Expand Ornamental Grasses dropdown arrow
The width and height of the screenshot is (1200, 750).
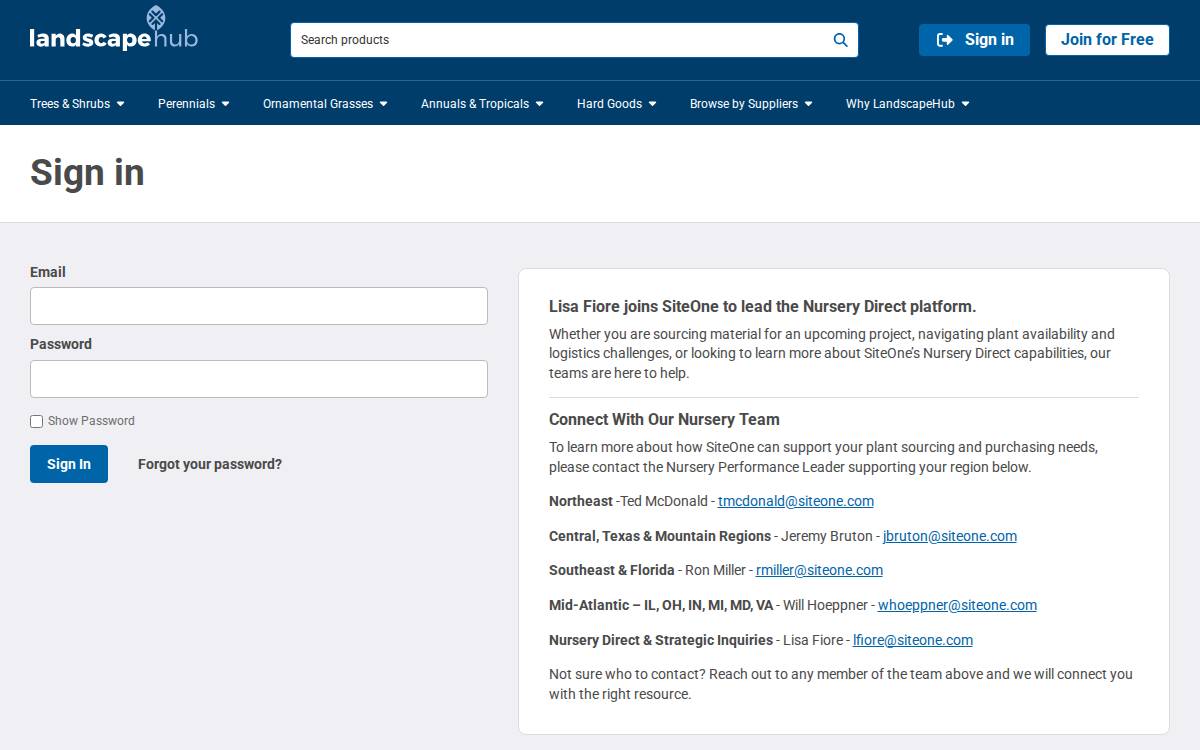pyautogui.click(x=383, y=104)
